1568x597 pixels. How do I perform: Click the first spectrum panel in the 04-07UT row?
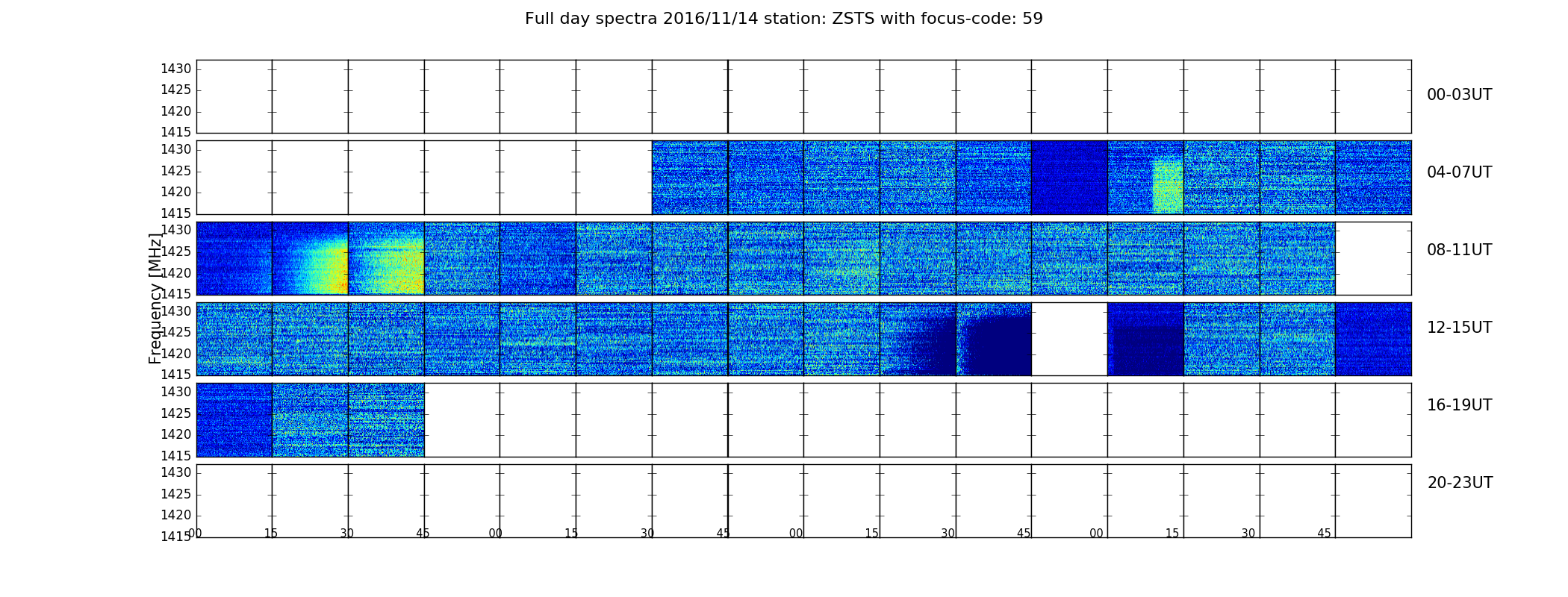[x=690, y=178]
